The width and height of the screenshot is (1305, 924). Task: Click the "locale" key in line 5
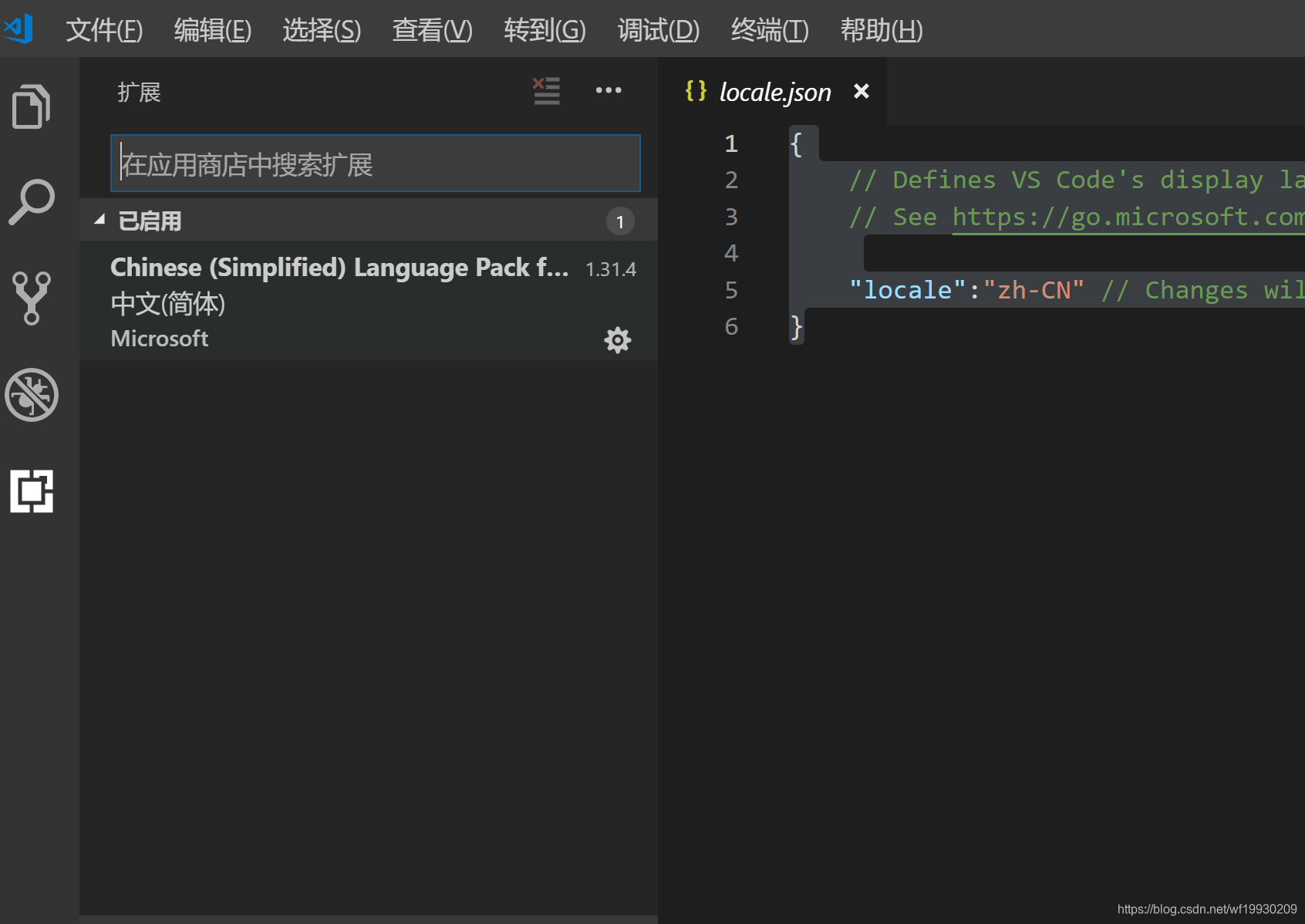tap(907, 290)
